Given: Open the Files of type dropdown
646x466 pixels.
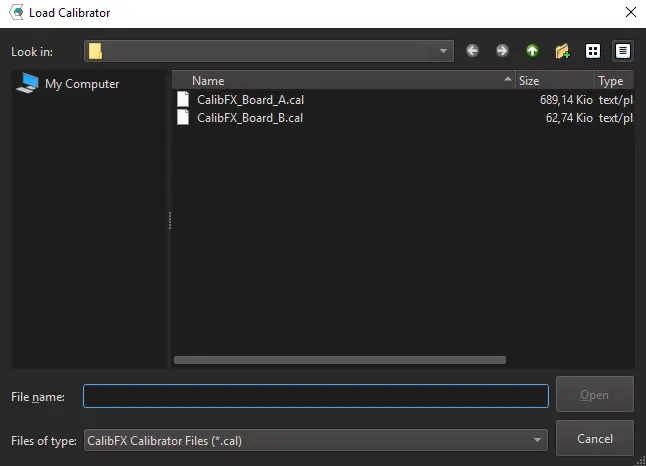Looking at the screenshot, I should [538, 439].
